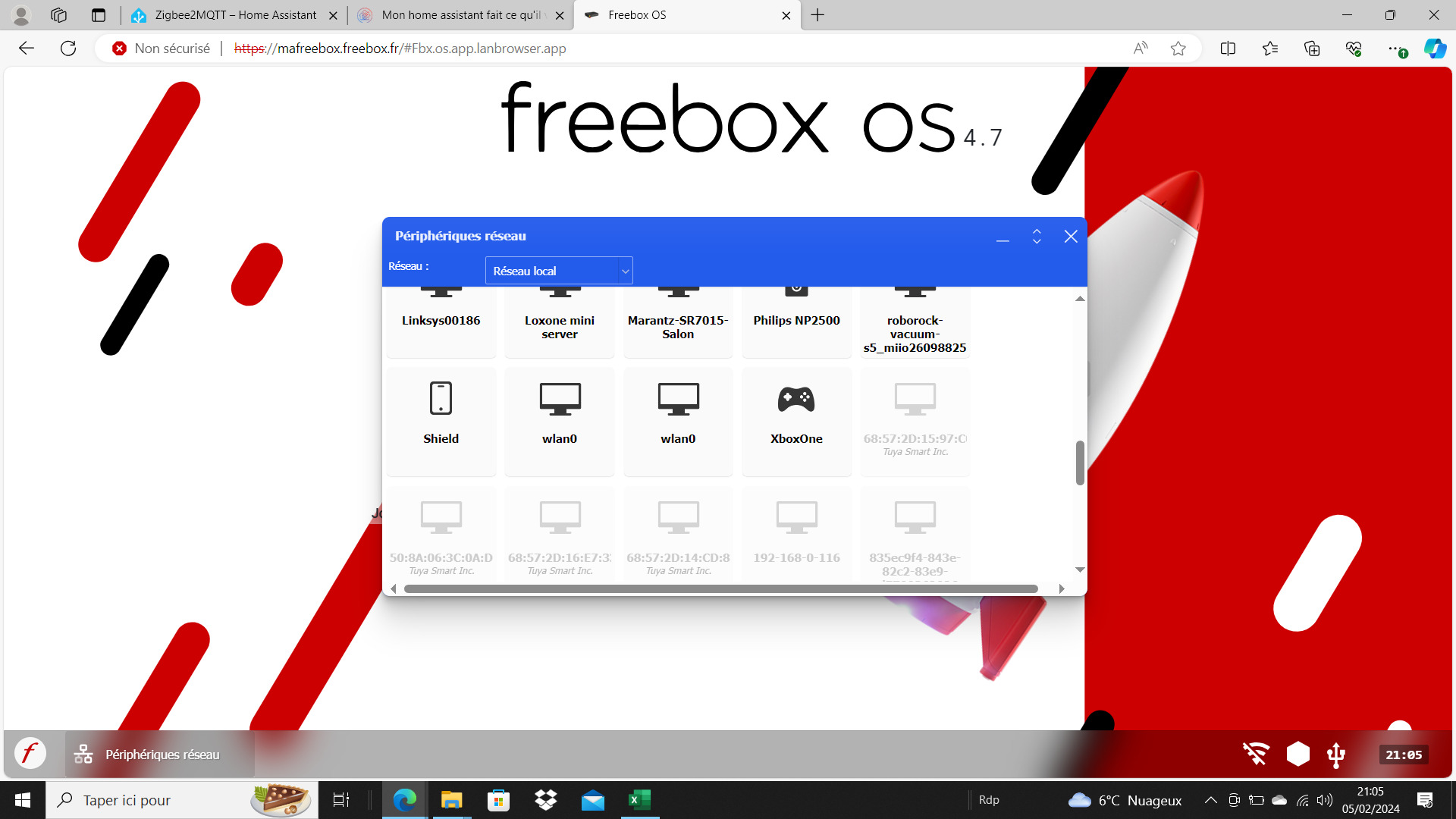Image resolution: width=1456 pixels, height=819 pixels.
Task: Select the XboxOne gamepad device
Action: [796, 422]
